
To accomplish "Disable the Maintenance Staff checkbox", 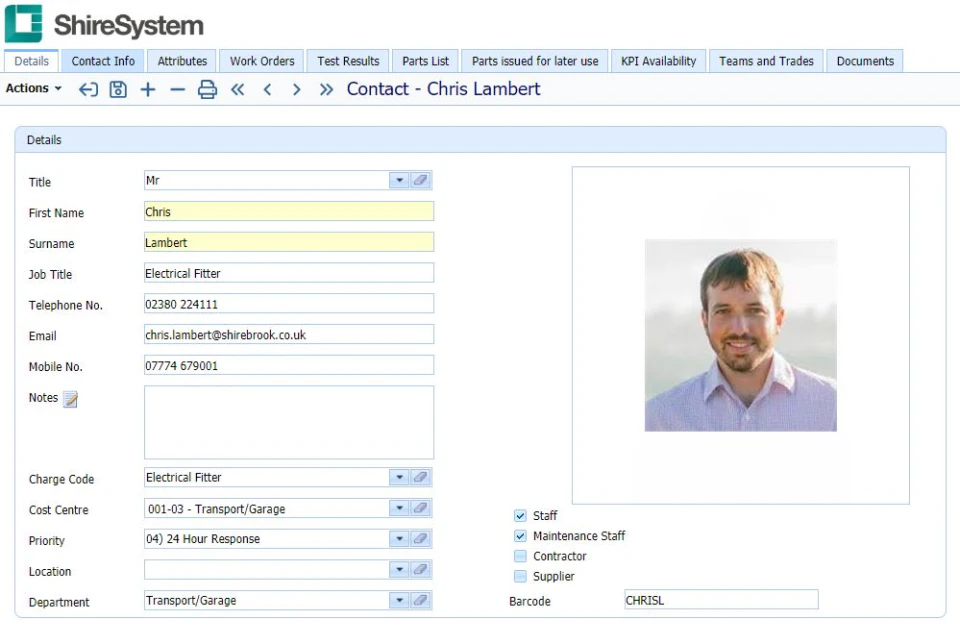I will [520, 535].
